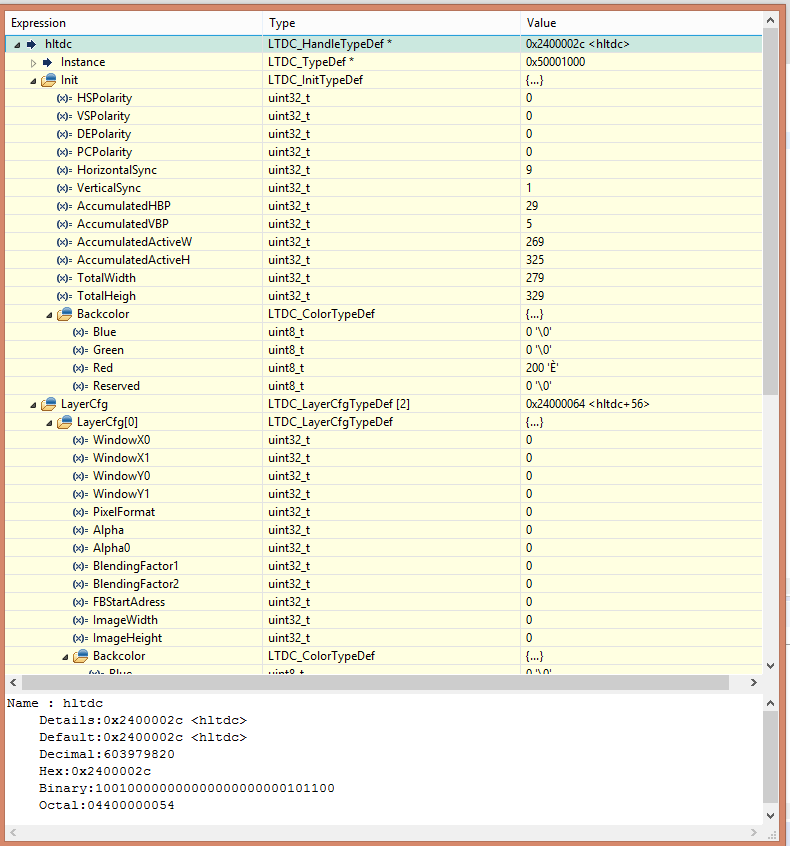Screen dimensions: 790x846
Task: Click the Init struct icon
Action: point(49,80)
